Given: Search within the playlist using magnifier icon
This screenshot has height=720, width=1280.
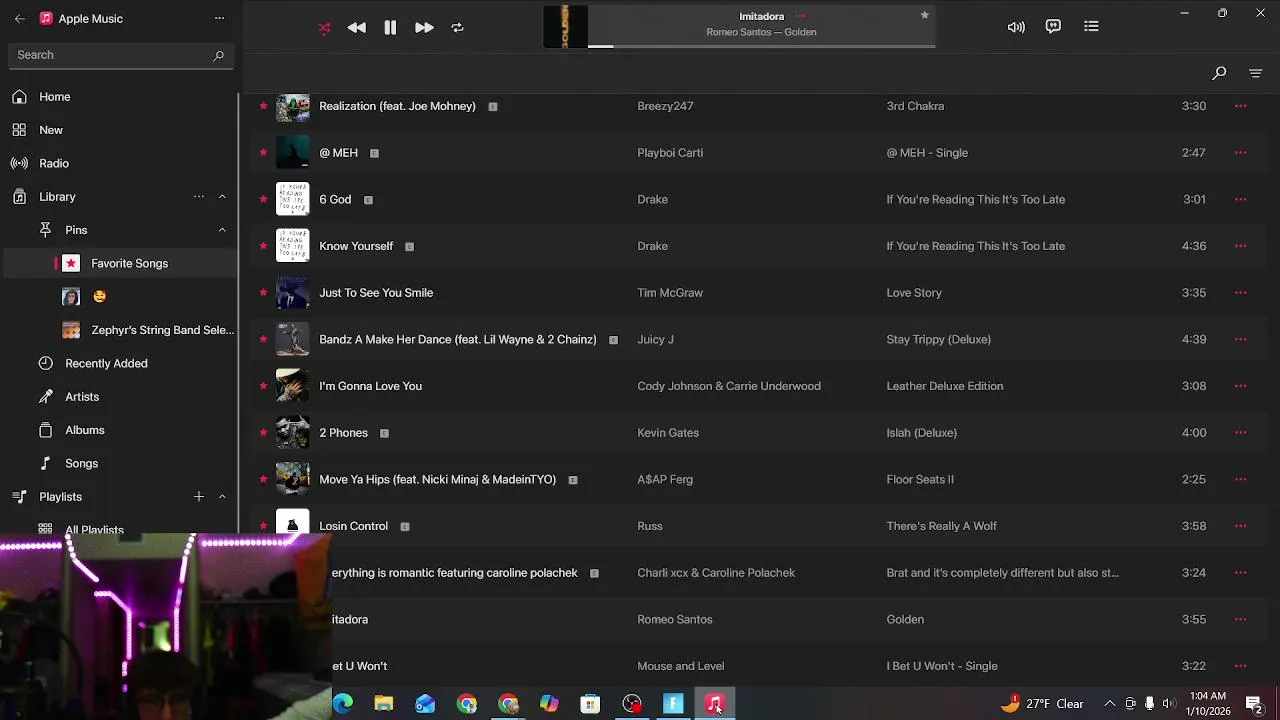Looking at the screenshot, I should tap(1219, 73).
